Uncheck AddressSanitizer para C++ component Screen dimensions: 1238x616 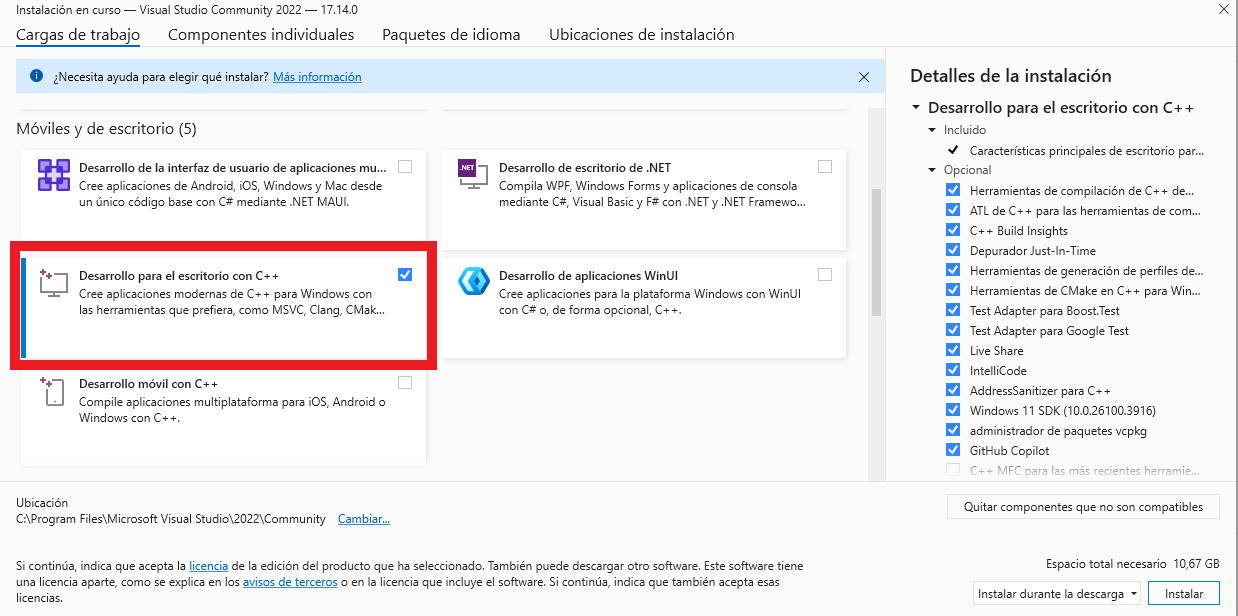953,390
